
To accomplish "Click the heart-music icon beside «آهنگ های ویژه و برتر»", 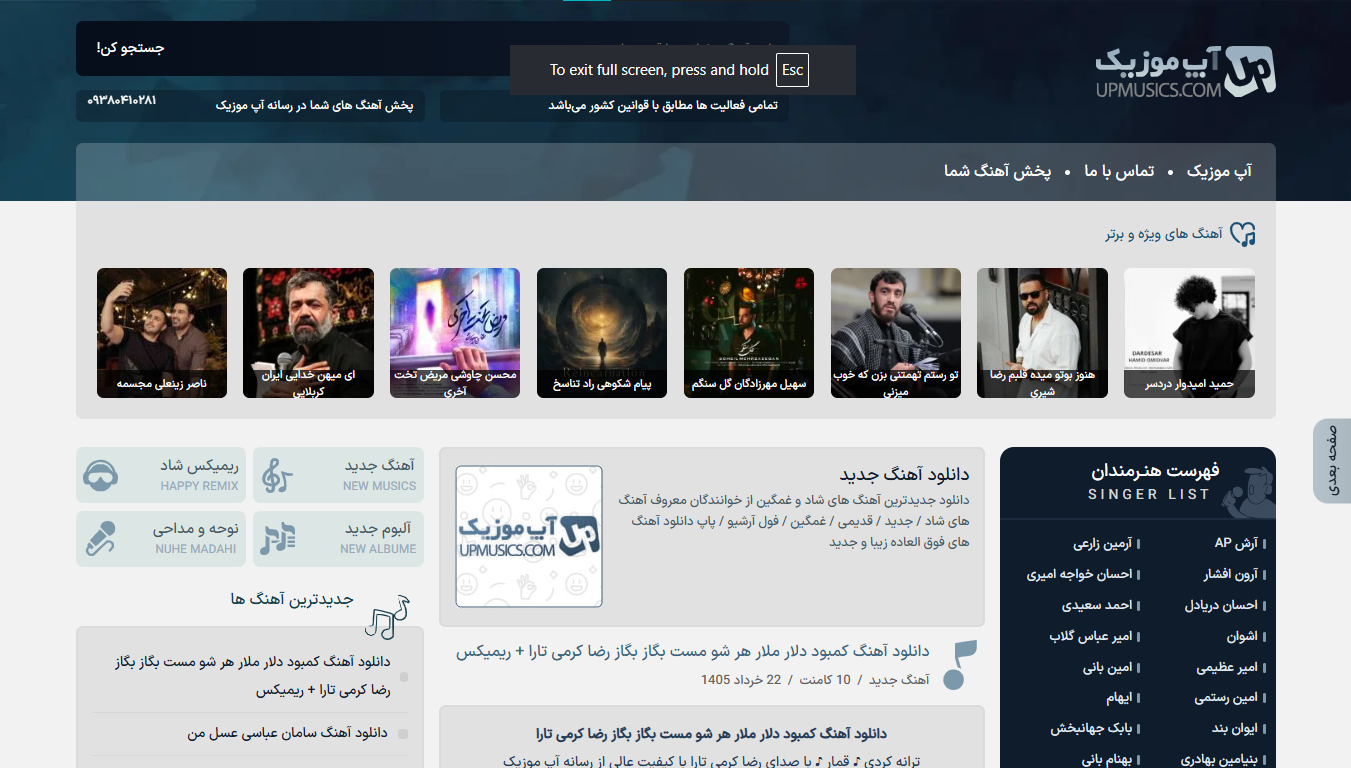I will point(1242,234).
